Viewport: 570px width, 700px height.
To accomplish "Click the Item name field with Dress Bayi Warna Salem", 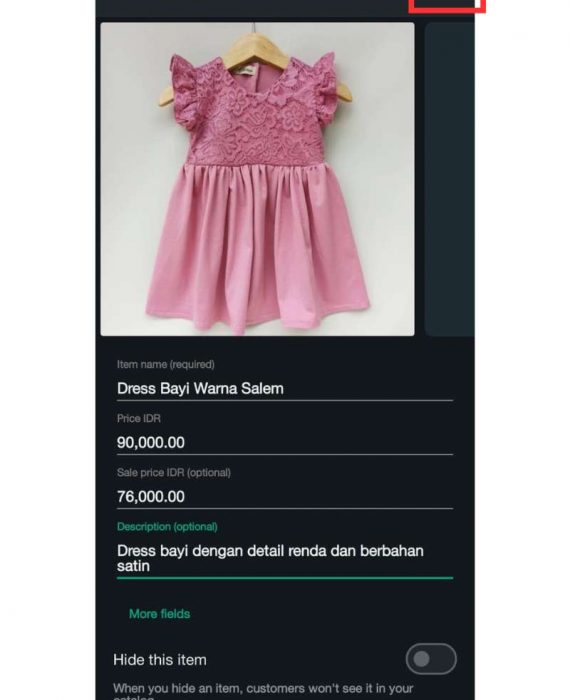I will coord(285,388).
